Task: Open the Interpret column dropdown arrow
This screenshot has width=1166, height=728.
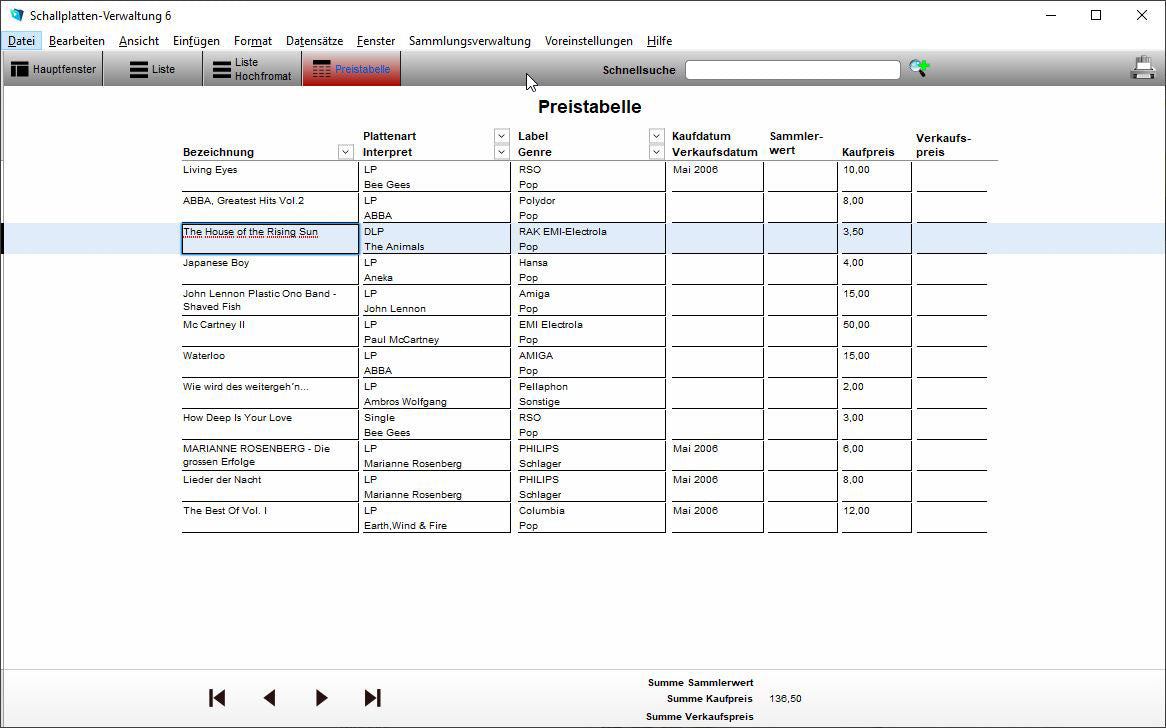Action: 502,152
